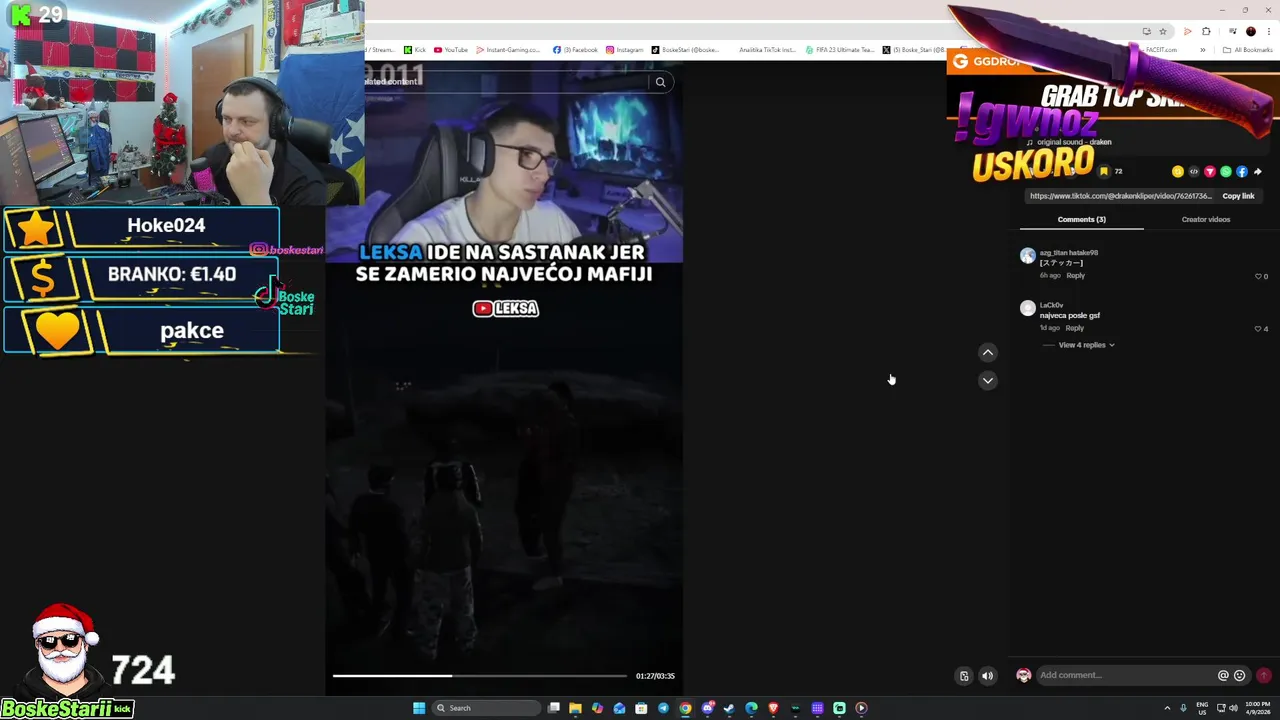1280x720 pixels.
Task: Open the emoji picker in comment box
Action: (x=1240, y=675)
